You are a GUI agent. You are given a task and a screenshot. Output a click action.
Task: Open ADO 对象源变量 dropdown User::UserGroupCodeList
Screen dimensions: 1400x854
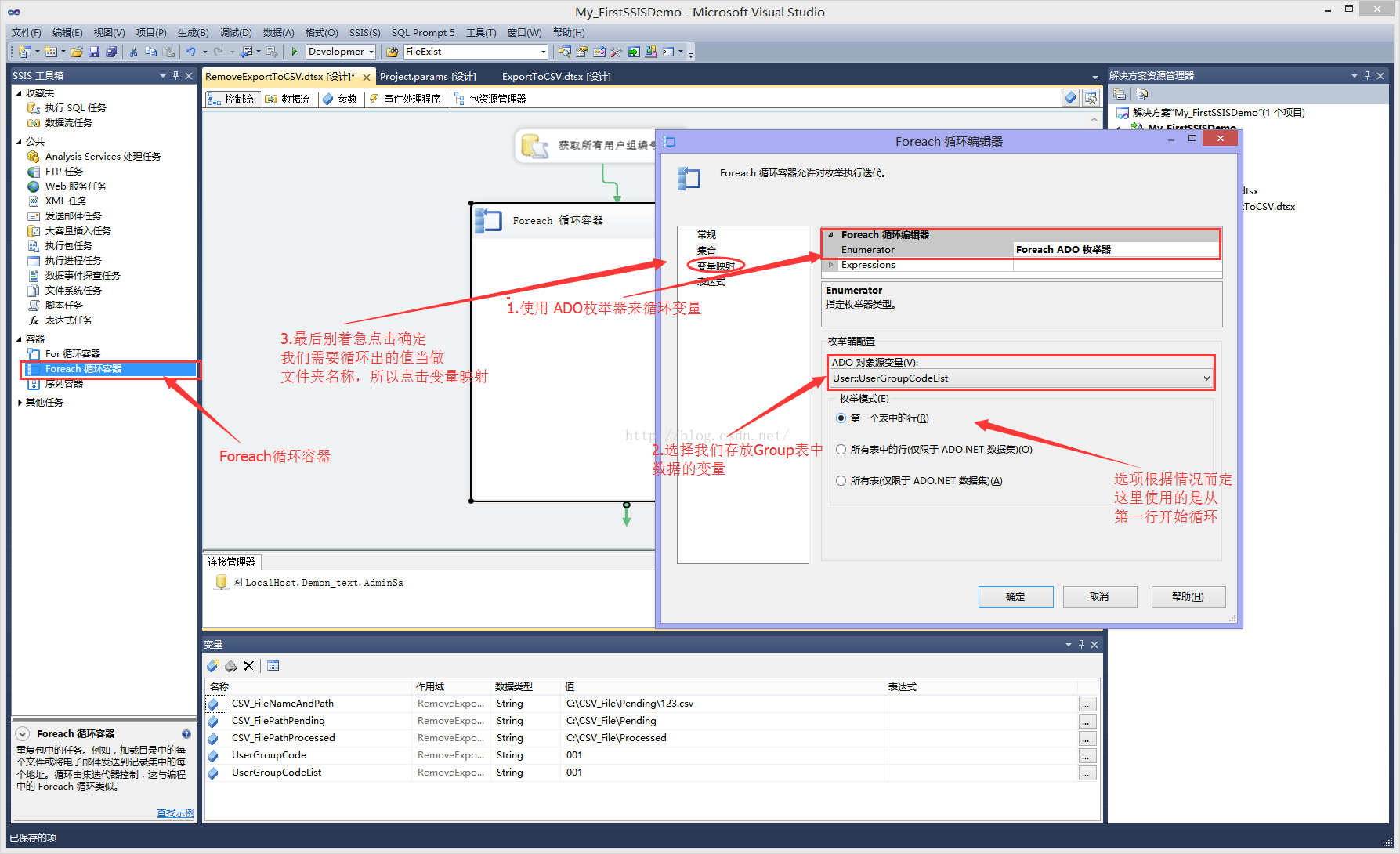click(1022, 378)
